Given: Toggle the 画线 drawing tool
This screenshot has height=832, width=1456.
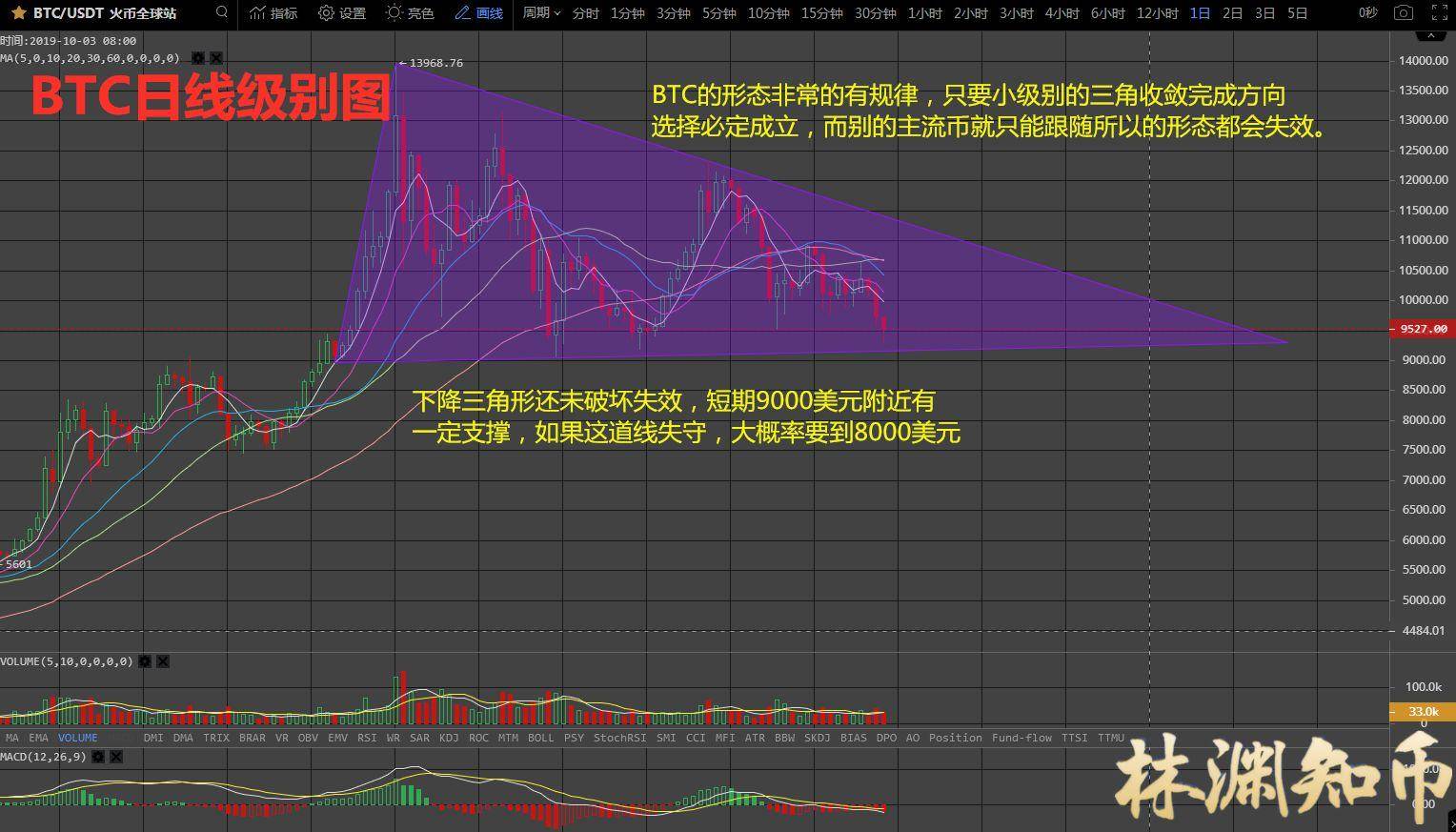Looking at the screenshot, I should (x=478, y=13).
